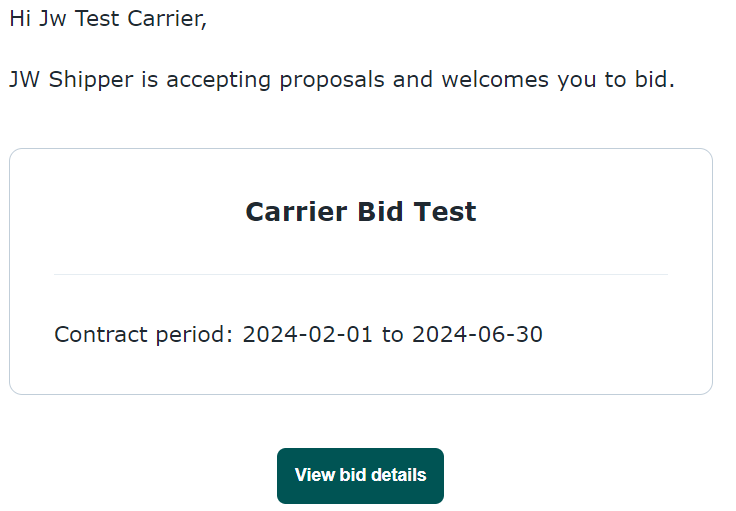Image resolution: width=736 pixels, height=511 pixels.
Task: Click the word proposals in the intro sentence
Action: pyautogui.click(x=332, y=80)
